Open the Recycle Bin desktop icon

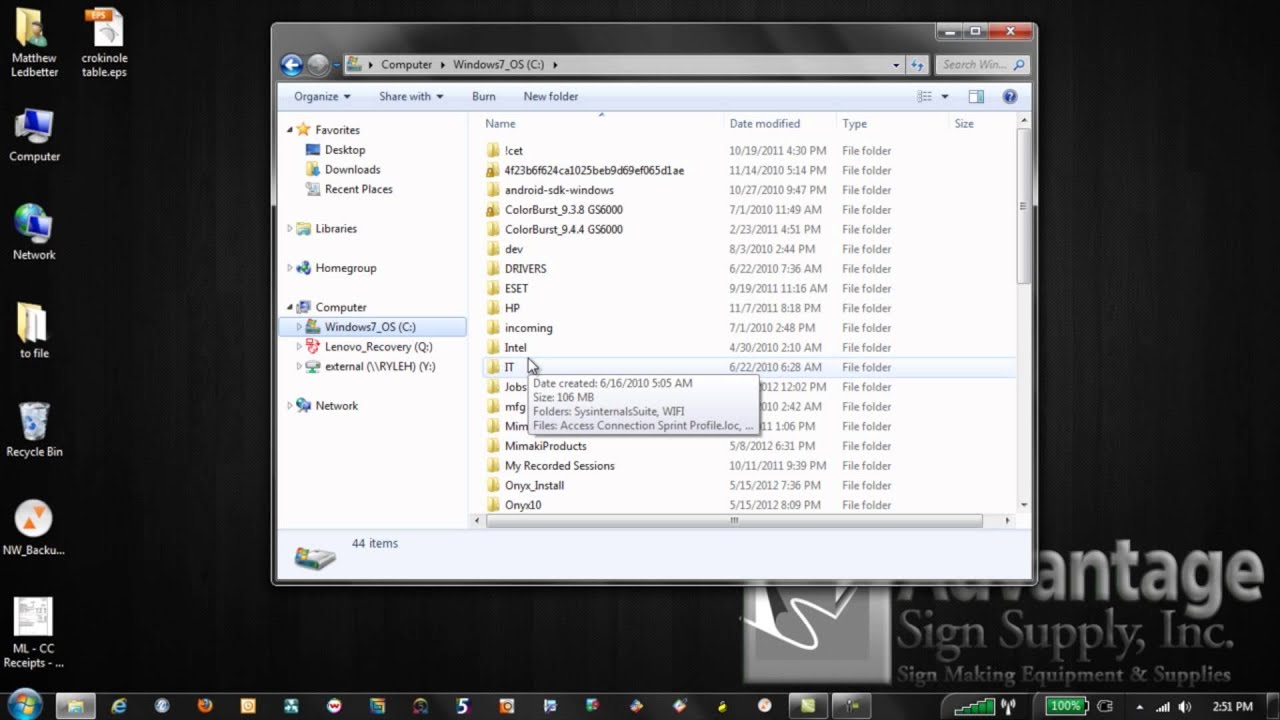pos(34,430)
